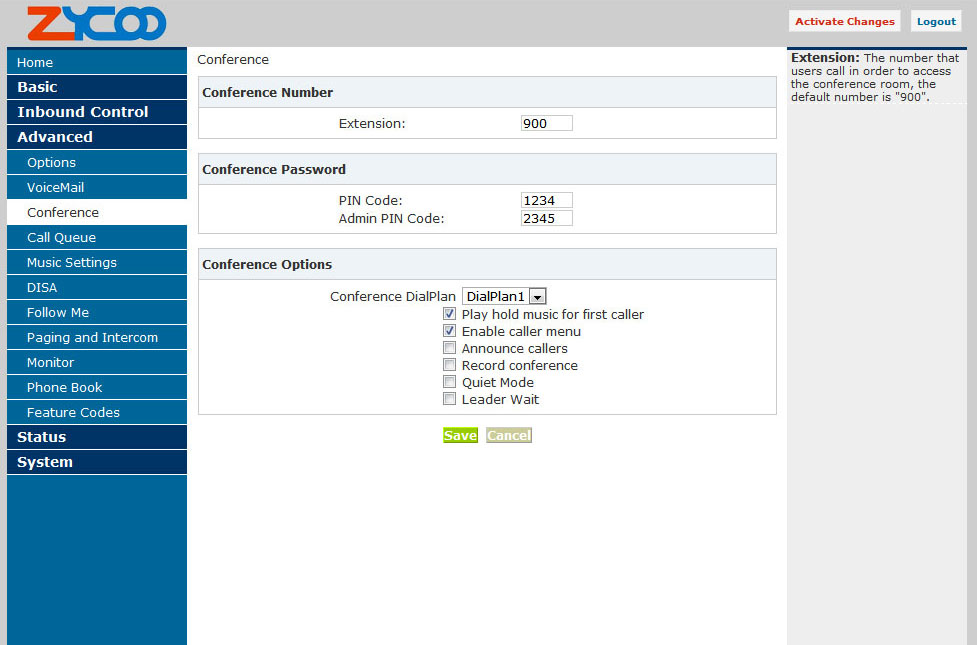Viewport: 977px width, 645px height.
Task: Click the ZYCOO logo
Action: [x=96, y=23]
